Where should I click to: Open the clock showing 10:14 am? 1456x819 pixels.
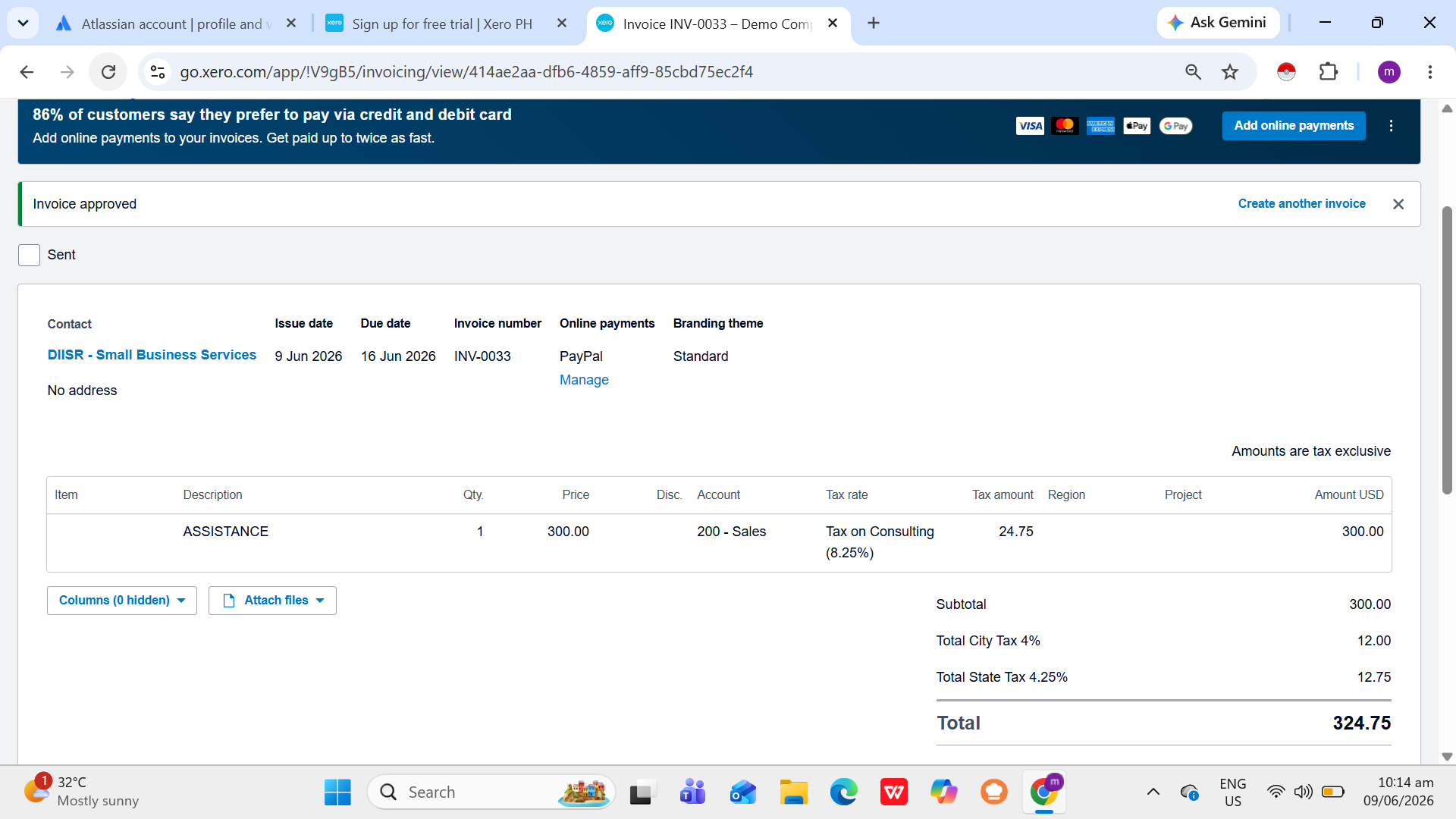(x=1398, y=792)
